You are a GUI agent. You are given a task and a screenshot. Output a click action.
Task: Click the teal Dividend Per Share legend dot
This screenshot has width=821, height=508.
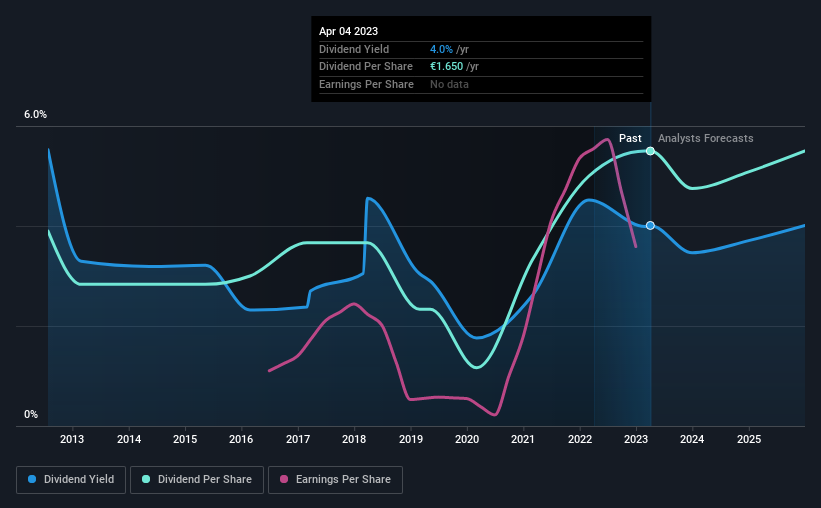point(146,479)
